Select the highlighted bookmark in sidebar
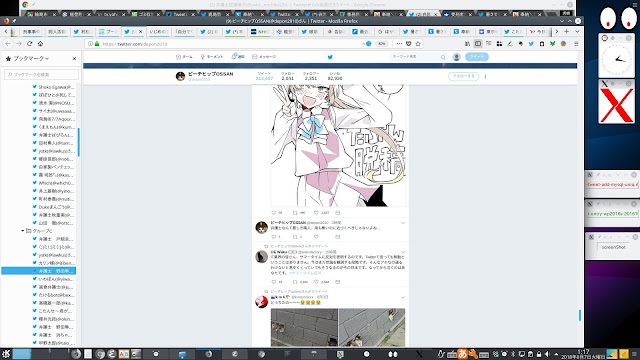 point(38,271)
